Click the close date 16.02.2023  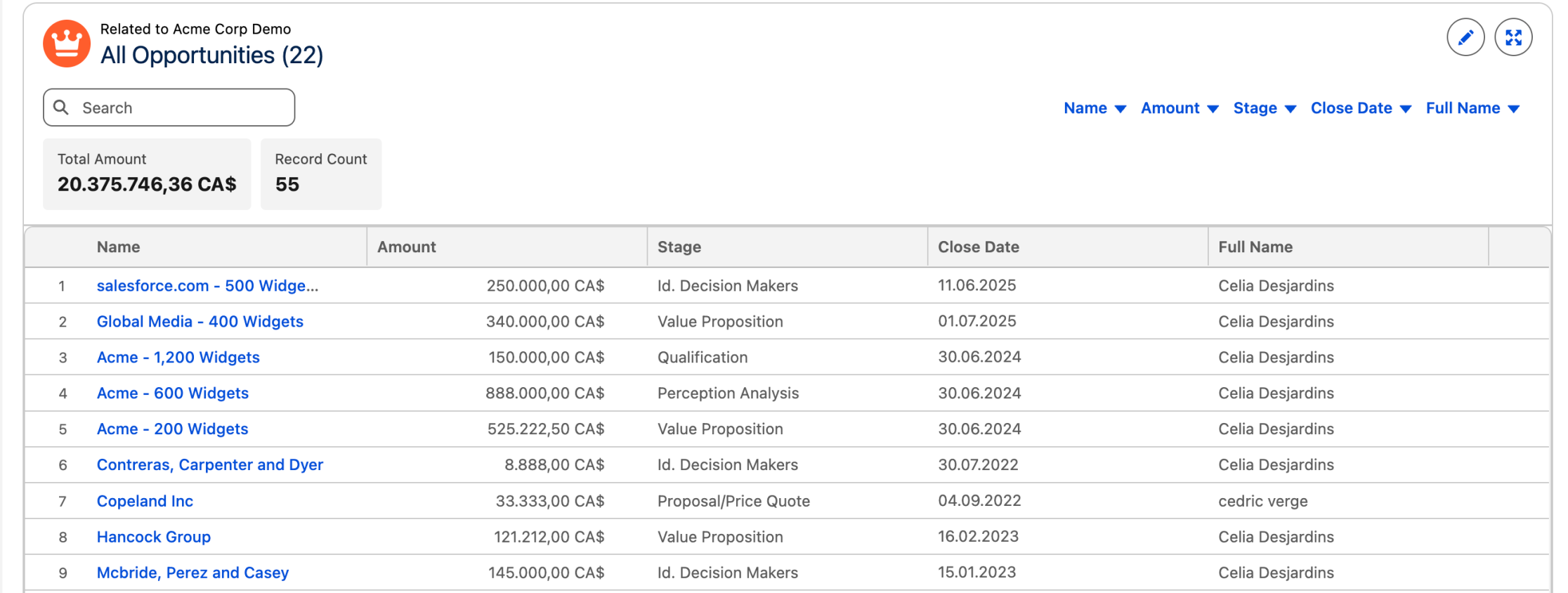[978, 536]
